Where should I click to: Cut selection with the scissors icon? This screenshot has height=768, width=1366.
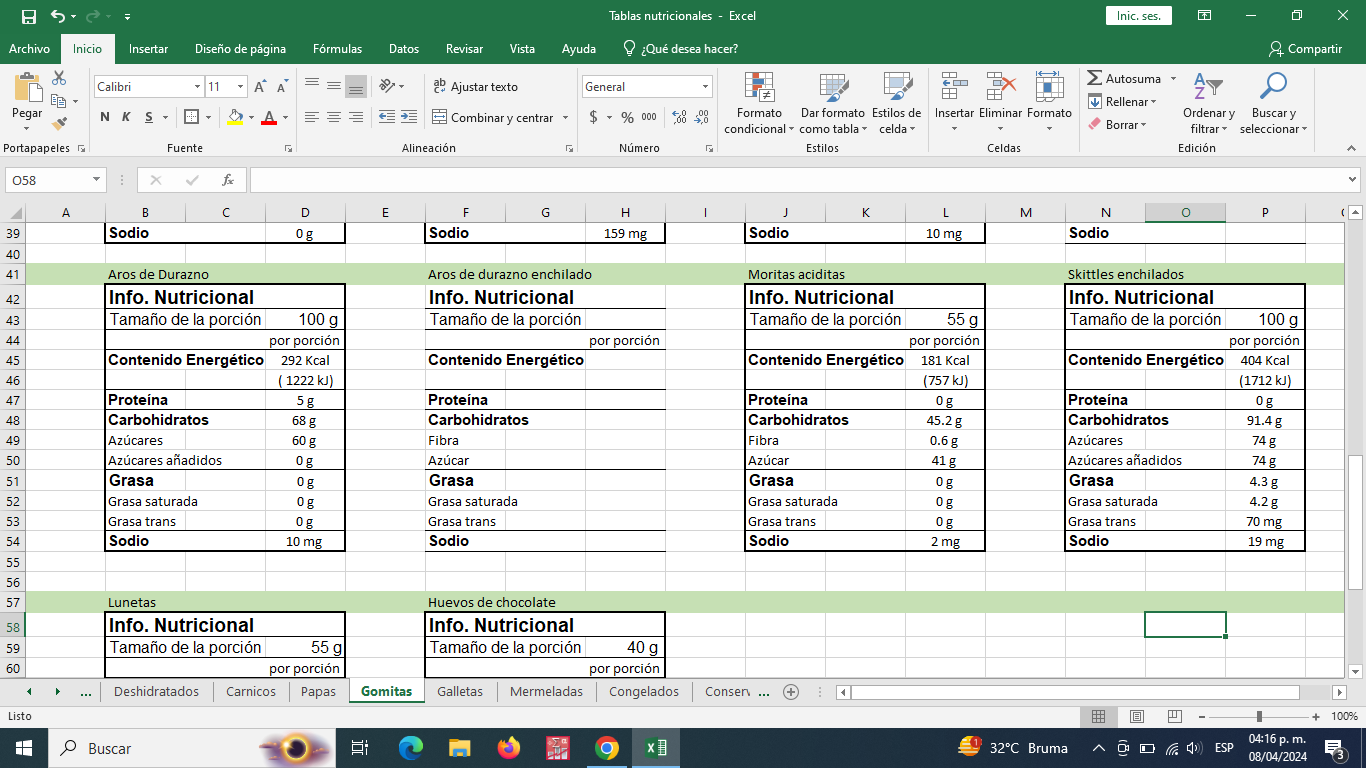coord(59,78)
